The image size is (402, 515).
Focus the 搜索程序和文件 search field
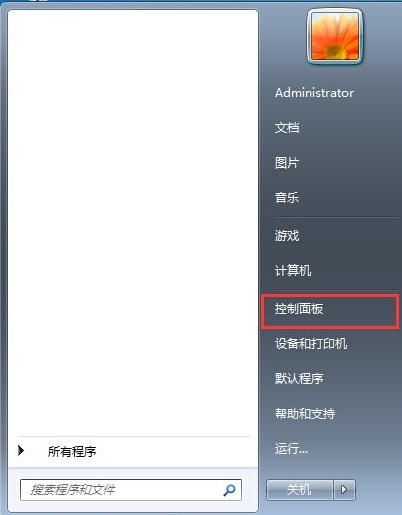(x=131, y=490)
